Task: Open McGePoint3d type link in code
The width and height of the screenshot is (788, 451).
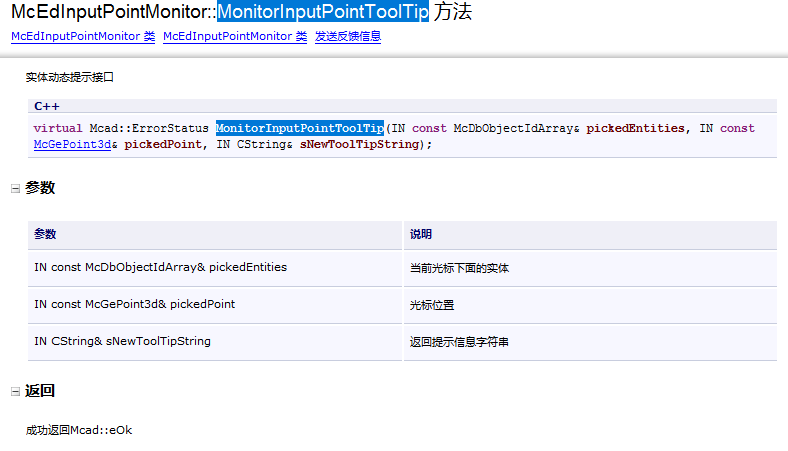Action: (x=72, y=144)
